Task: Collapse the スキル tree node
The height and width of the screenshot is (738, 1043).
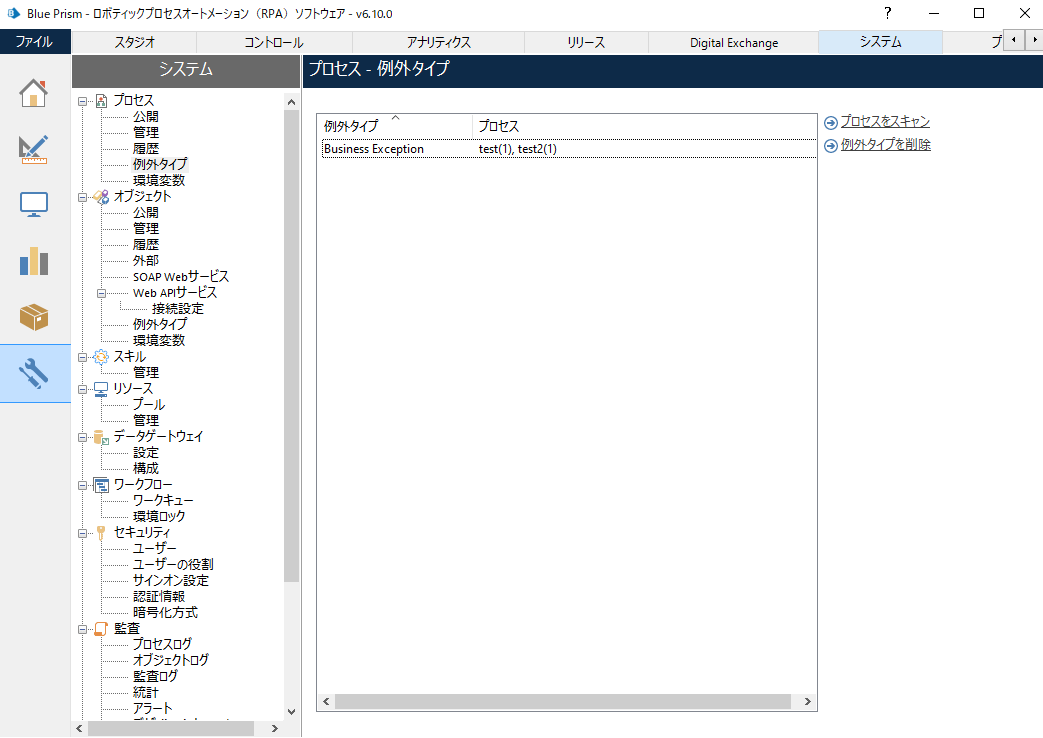Action: point(82,357)
